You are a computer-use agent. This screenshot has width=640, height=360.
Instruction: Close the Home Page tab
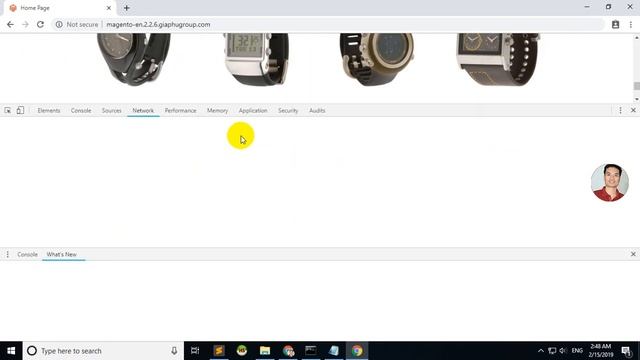click(109, 8)
